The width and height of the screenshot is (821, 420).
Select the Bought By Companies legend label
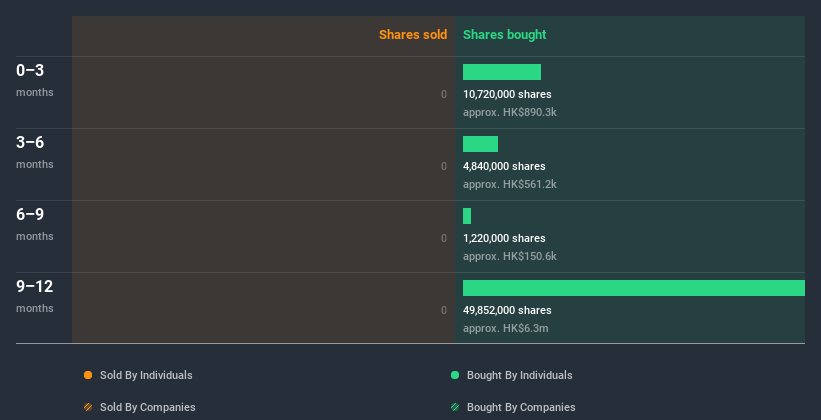(x=521, y=407)
